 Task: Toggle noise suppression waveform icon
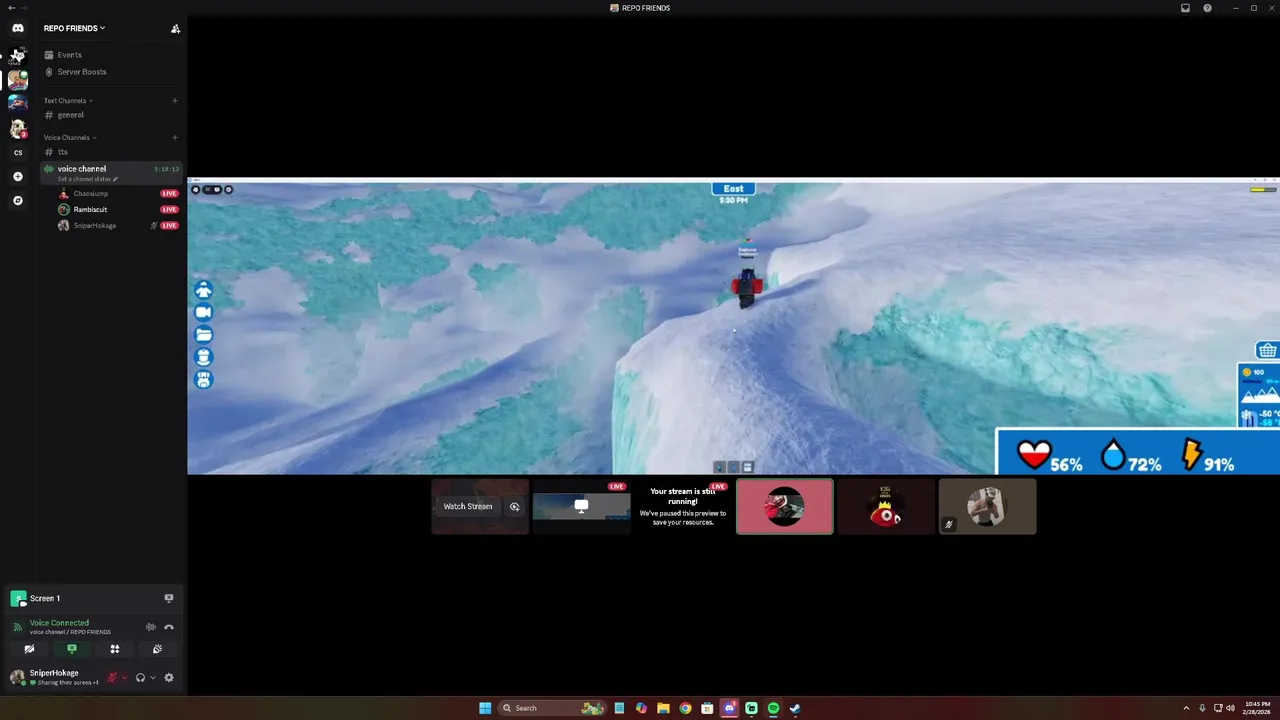click(151, 627)
